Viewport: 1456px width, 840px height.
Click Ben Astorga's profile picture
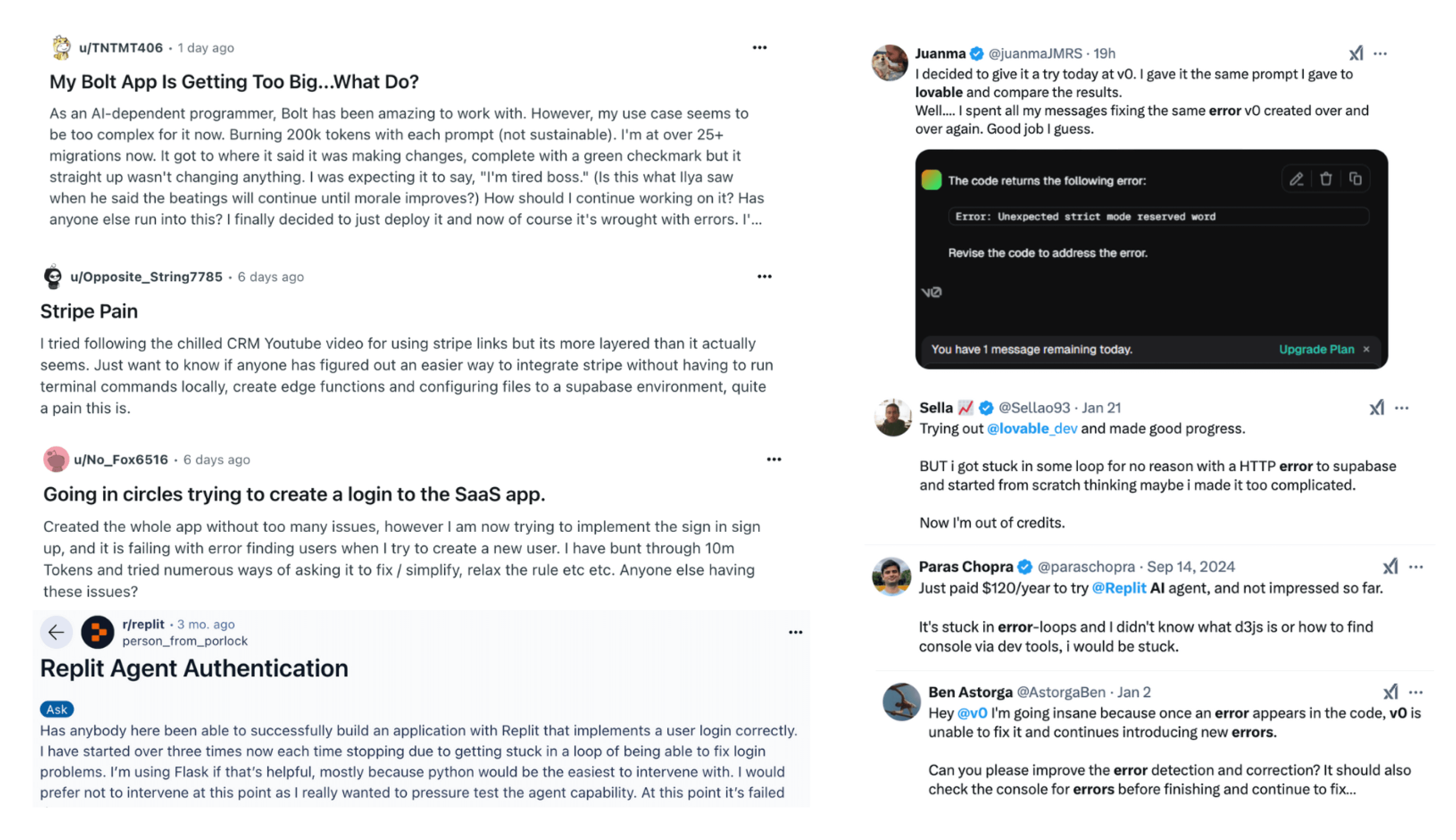coord(901,702)
